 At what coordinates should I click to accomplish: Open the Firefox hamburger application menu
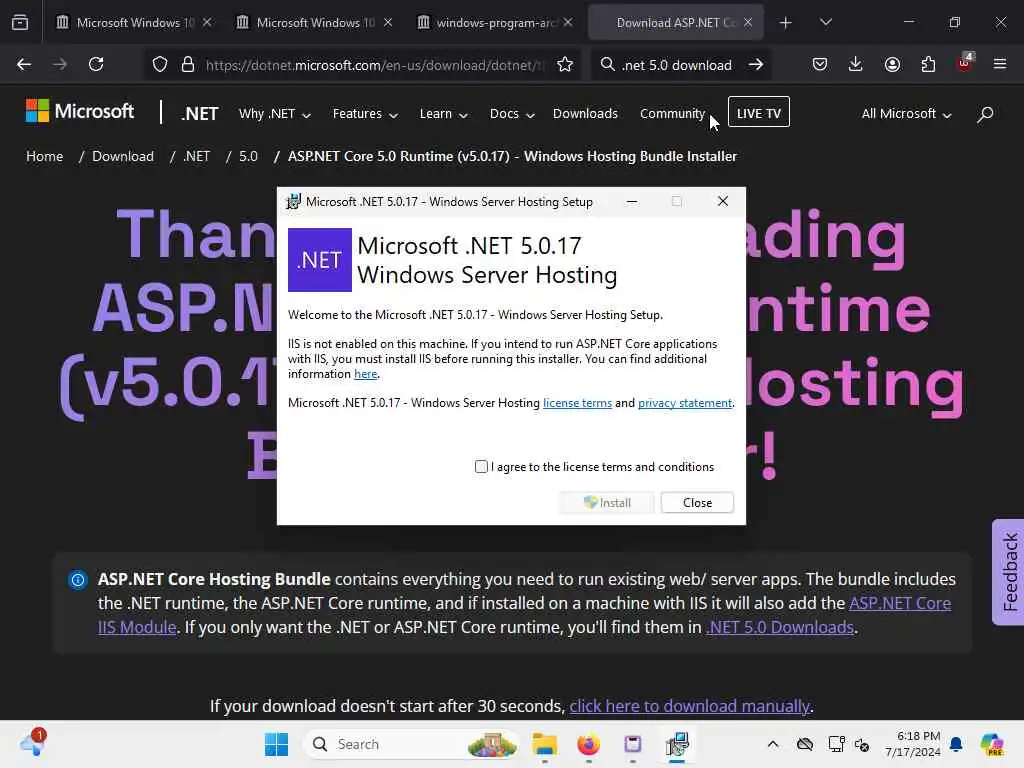coord(1000,64)
